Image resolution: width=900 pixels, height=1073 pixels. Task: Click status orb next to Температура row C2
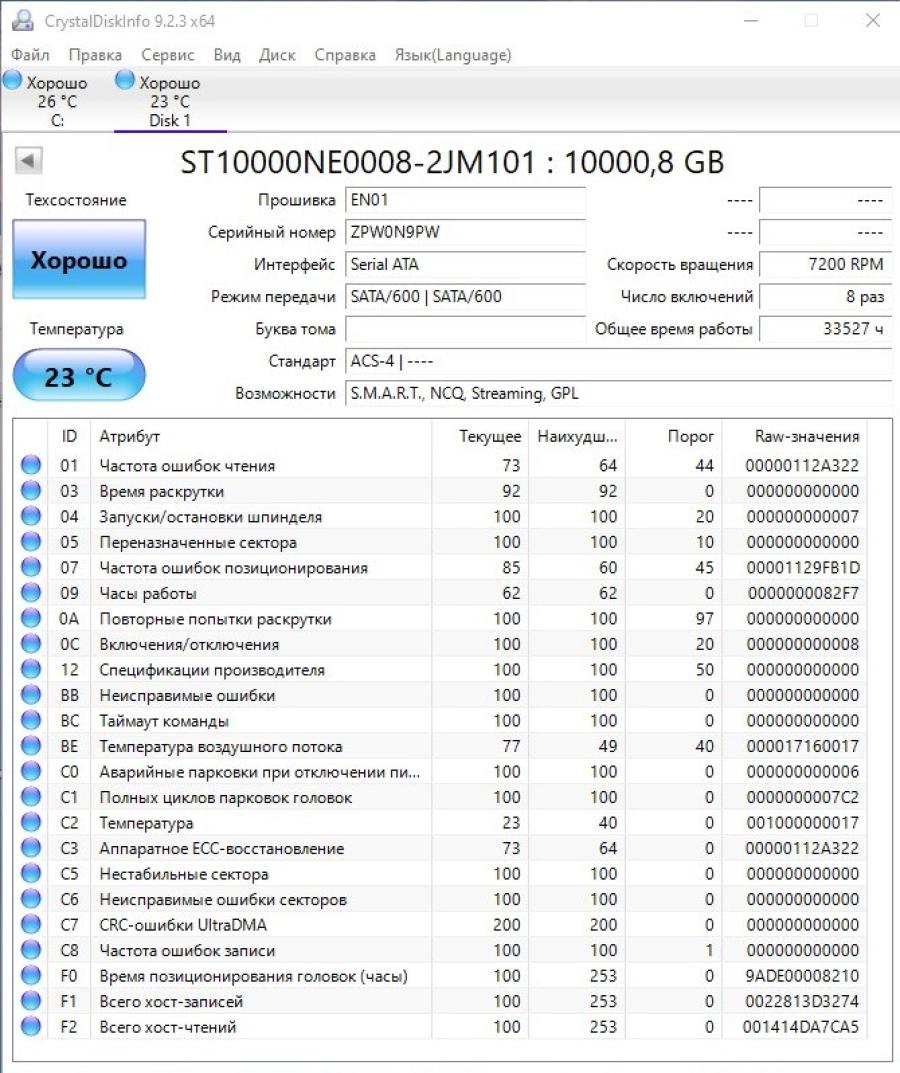coord(31,823)
